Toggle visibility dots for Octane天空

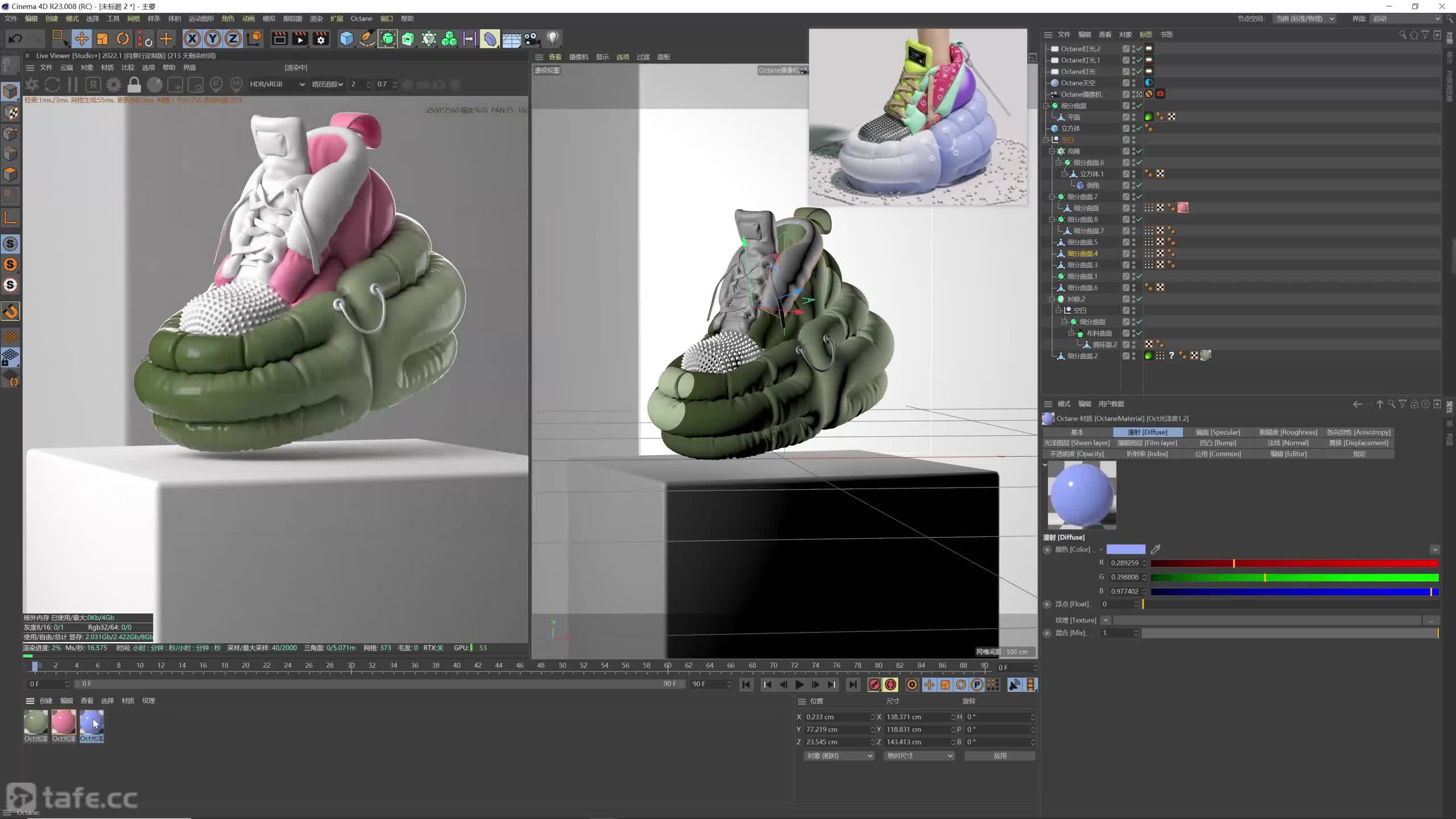tap(1134, 83)
